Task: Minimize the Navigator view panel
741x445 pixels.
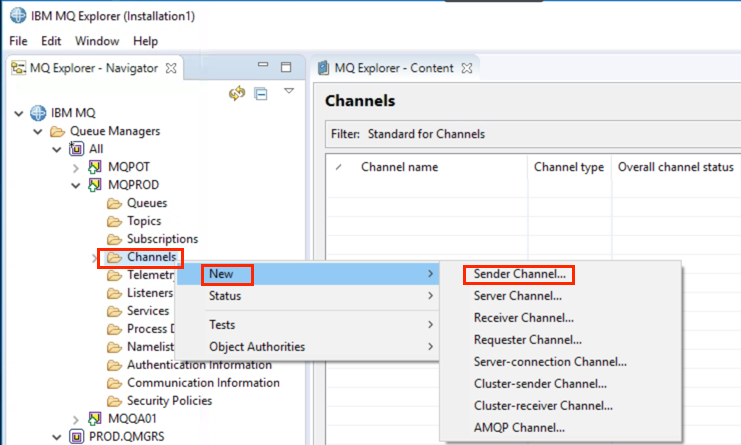Action: point(263,65)
